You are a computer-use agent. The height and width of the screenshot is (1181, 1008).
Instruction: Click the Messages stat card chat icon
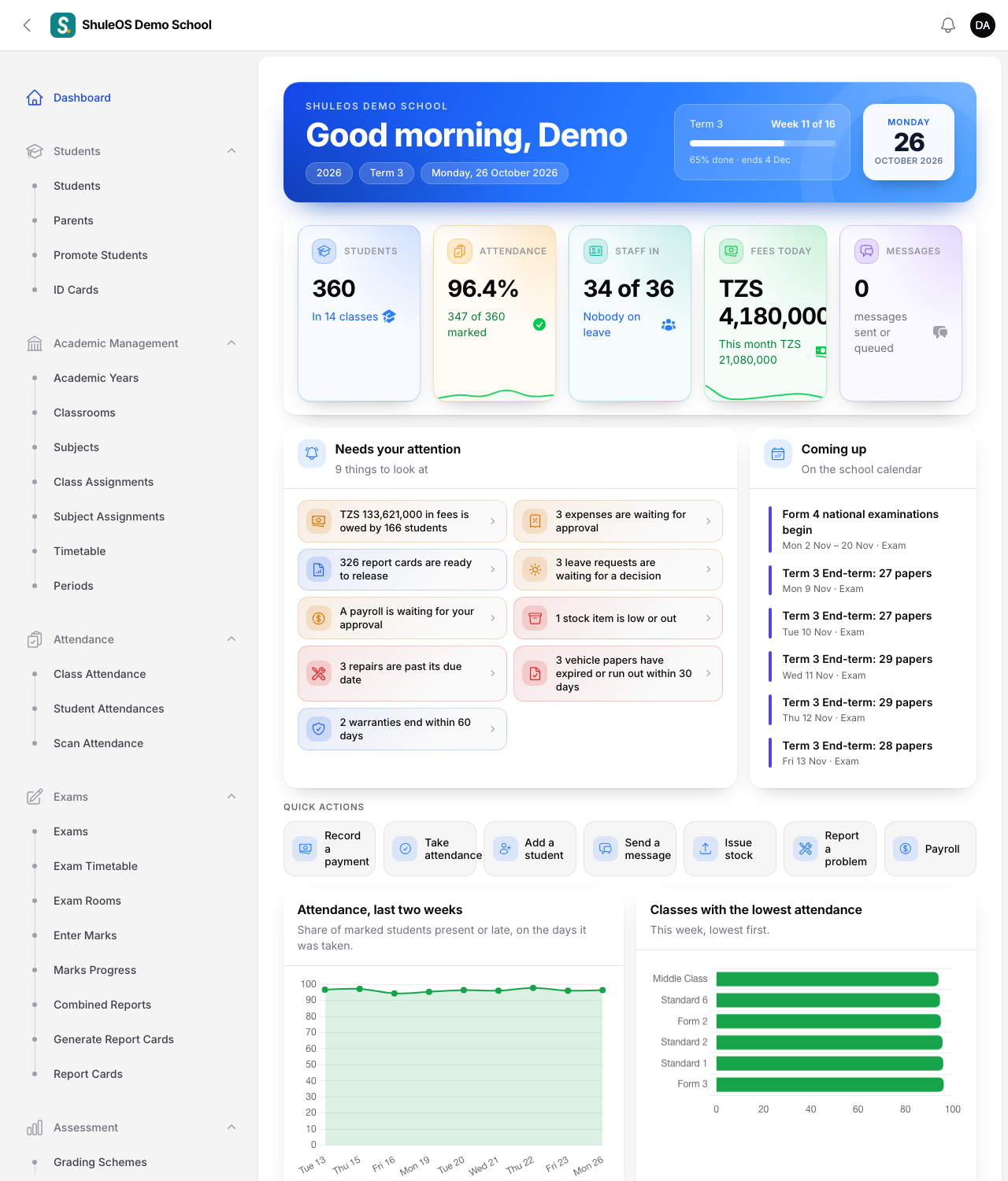tap(866, 251)
